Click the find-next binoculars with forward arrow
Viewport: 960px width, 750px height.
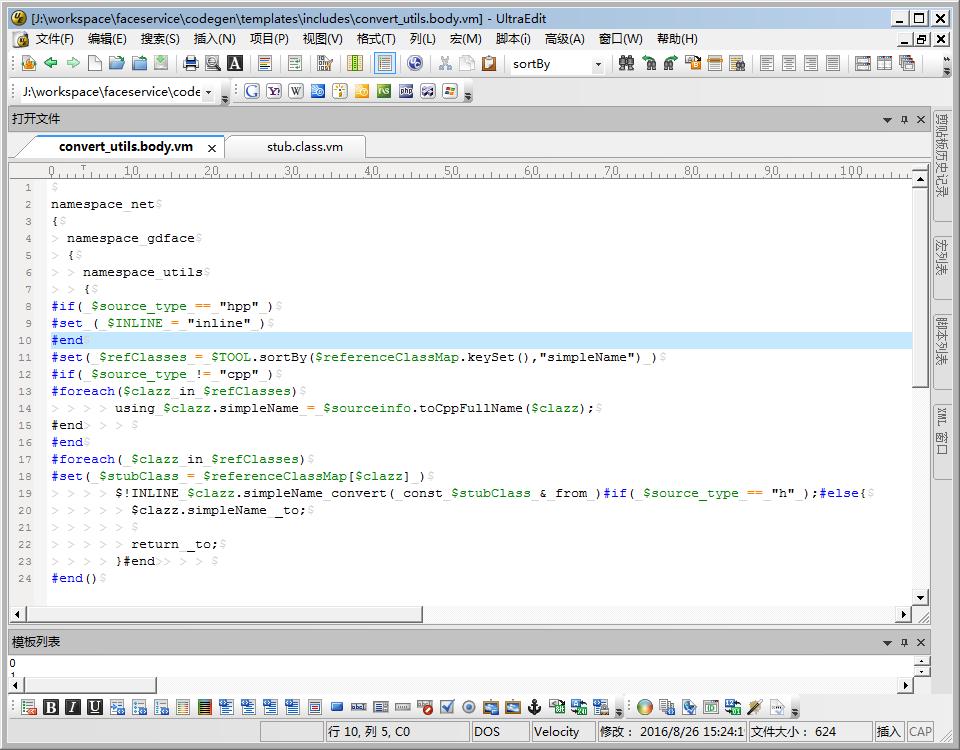click(x=670, y=63)
